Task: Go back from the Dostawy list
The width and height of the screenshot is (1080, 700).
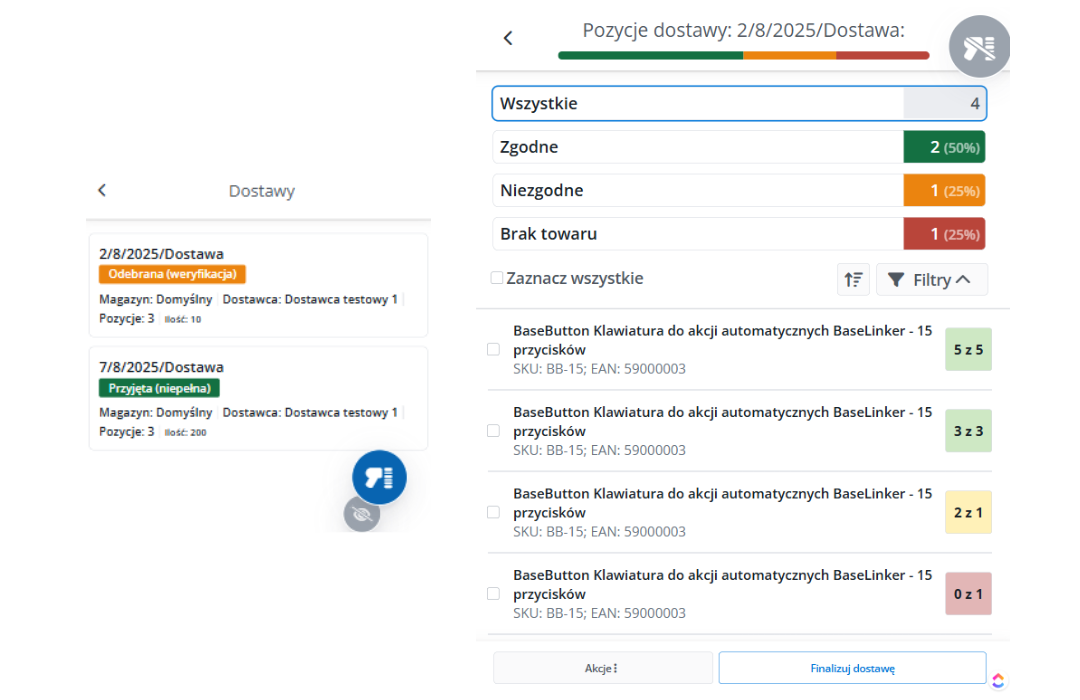Action: click(102, 190)
